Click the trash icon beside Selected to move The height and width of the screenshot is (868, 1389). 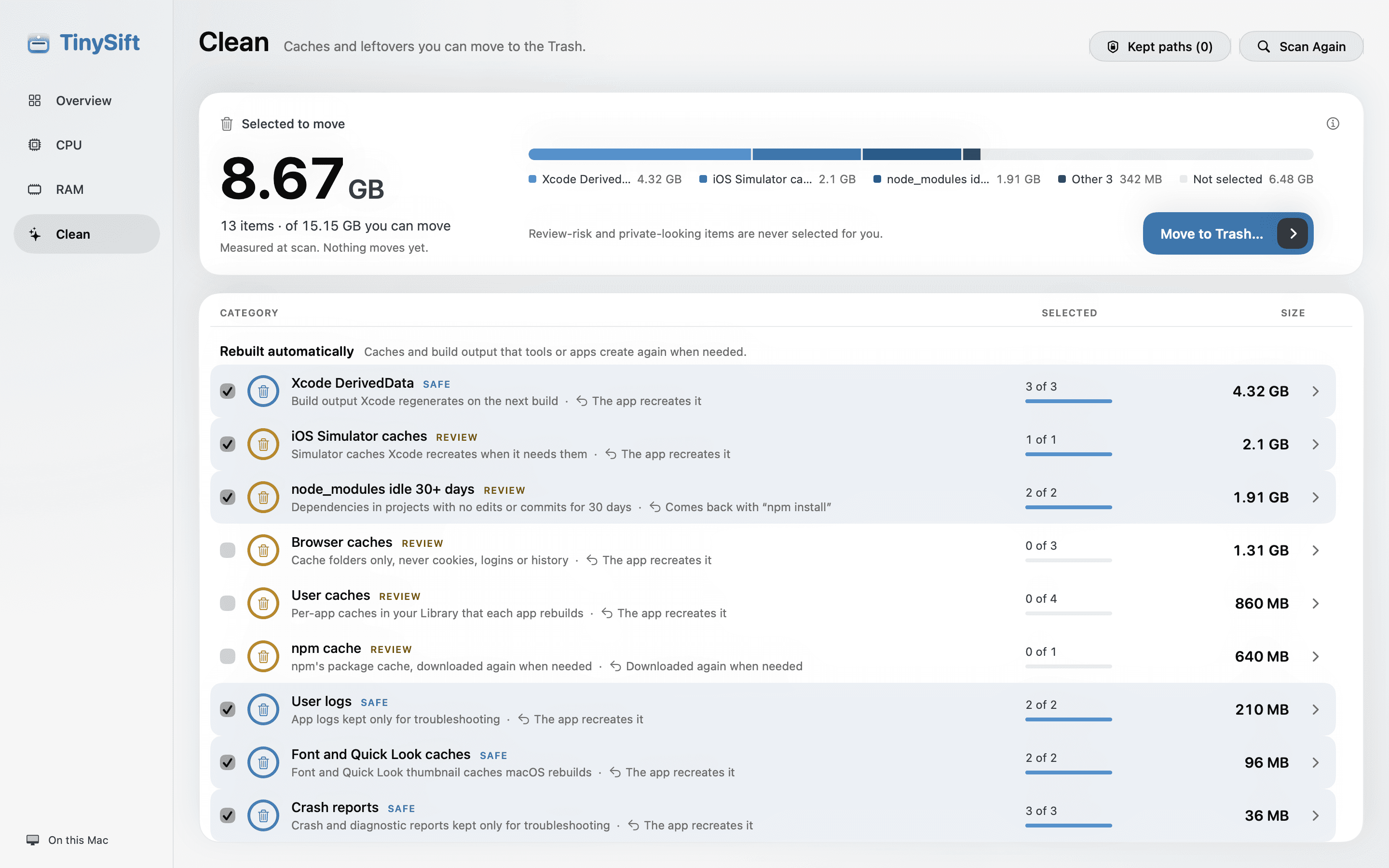227,123
